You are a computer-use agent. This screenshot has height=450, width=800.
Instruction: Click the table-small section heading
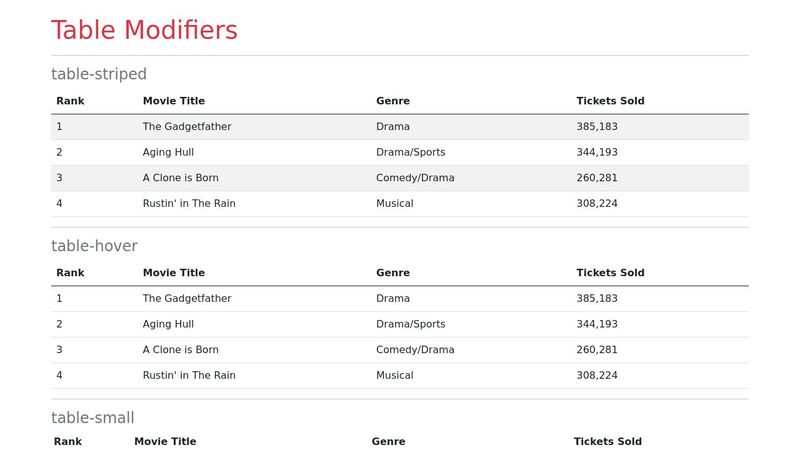[93, 418]
